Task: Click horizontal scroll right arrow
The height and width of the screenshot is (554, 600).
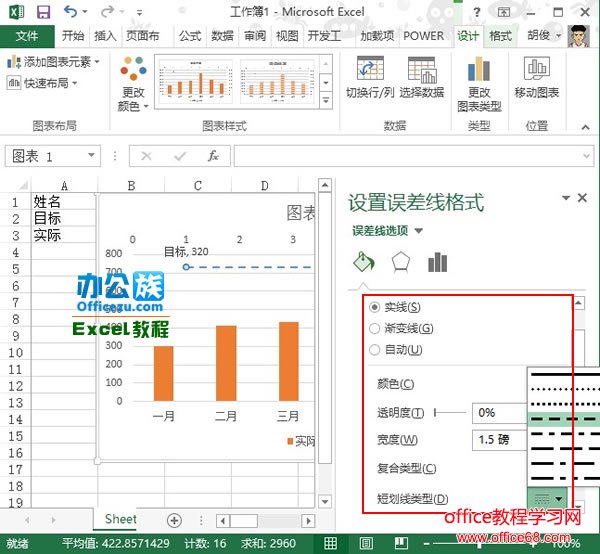Action: [x=308, y=521]
